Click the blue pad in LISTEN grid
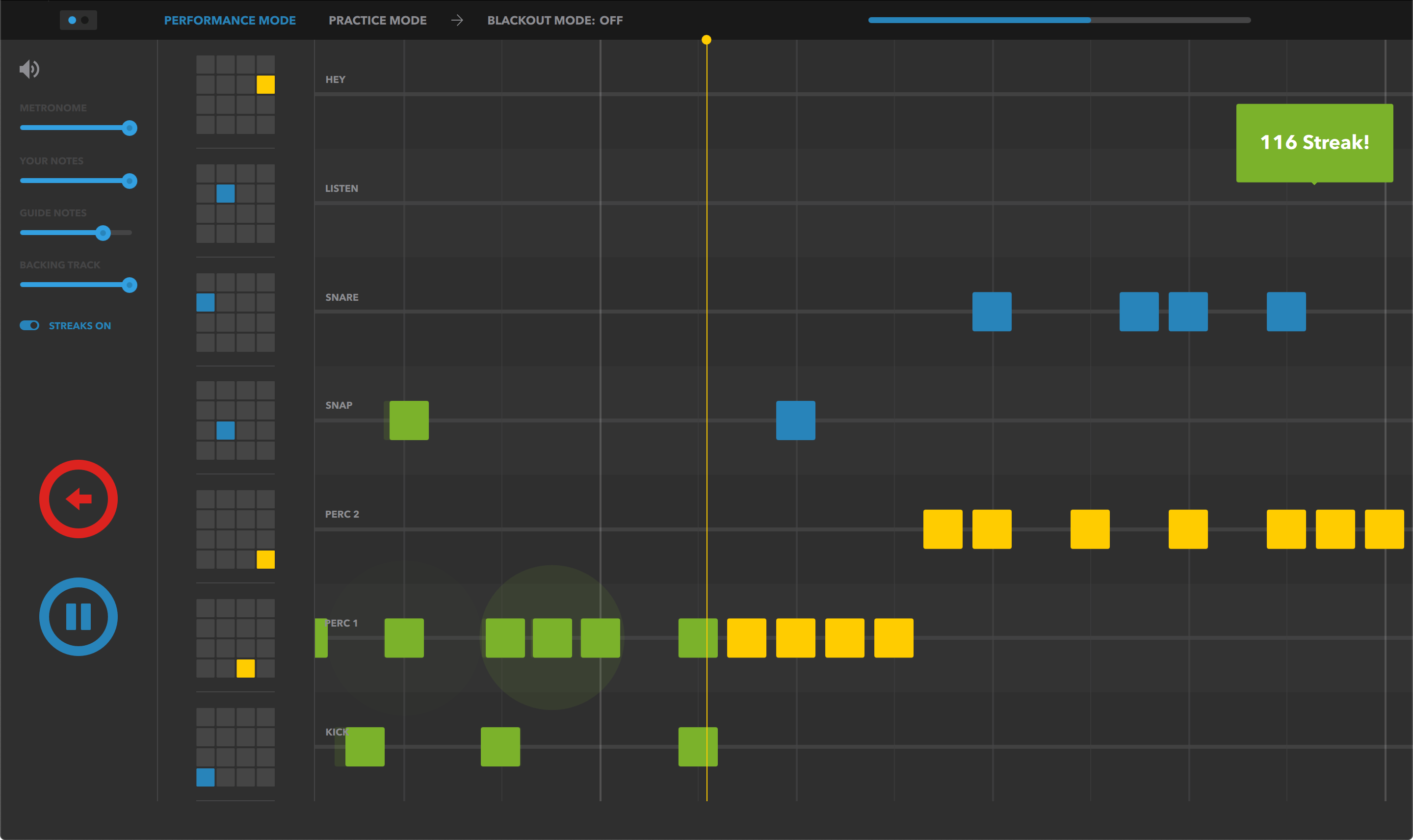The height and width of the screenshot is (840, 1413). click(225, 194)
